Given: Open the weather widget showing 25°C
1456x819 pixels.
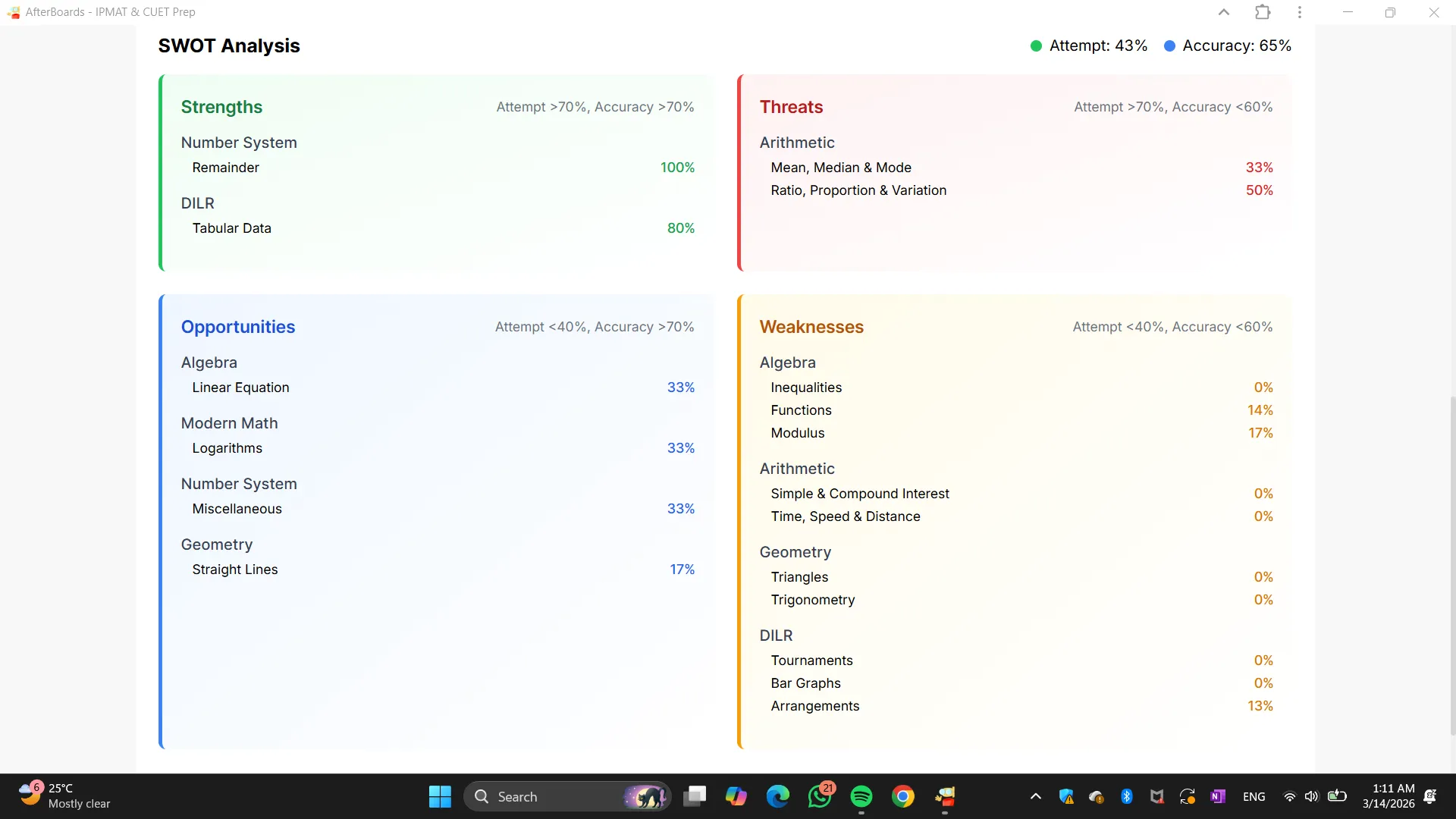Looking at the screenshot, I should pyautogui.click(x=64, y=796).
